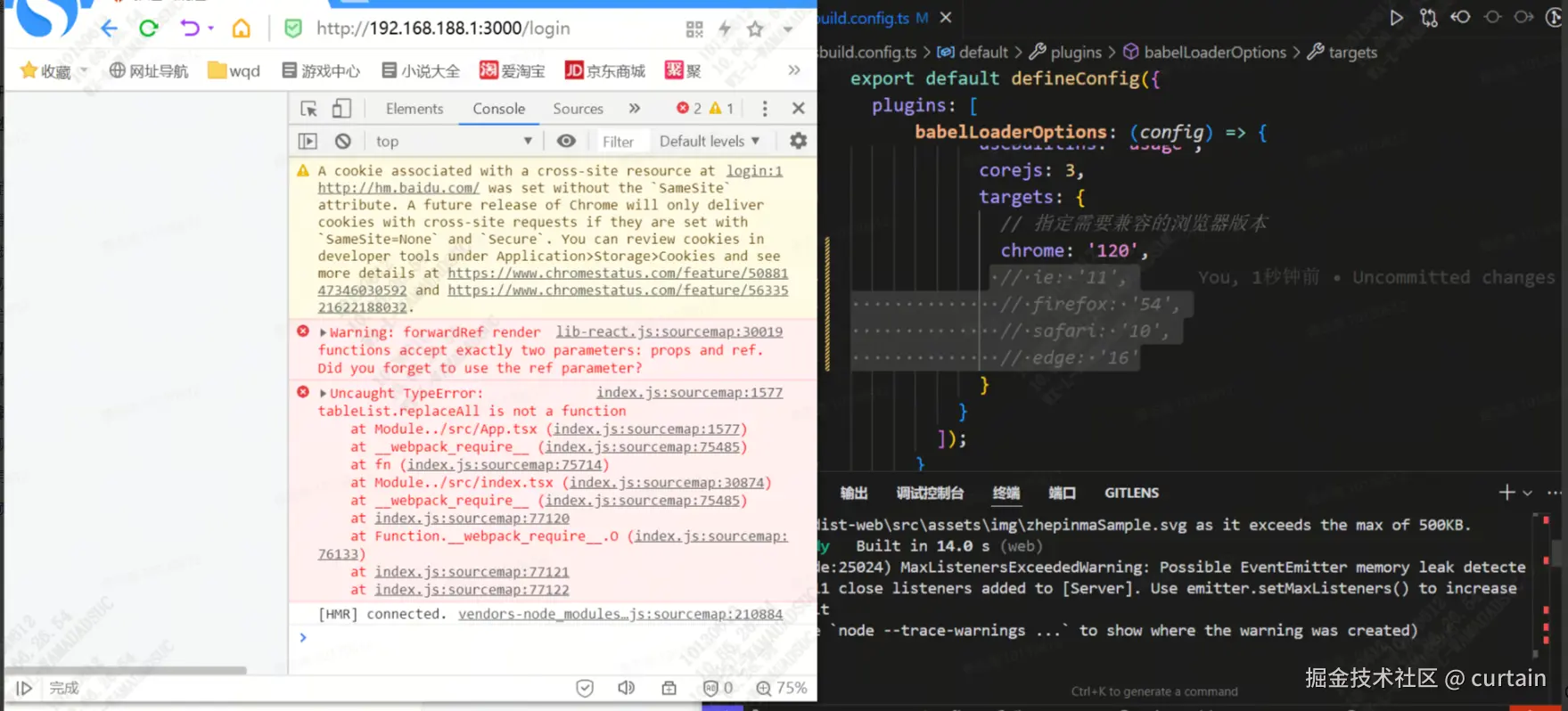Open the address bar dropdown arrow
Screen dimensions: 1568x711
tap(788, 29)
